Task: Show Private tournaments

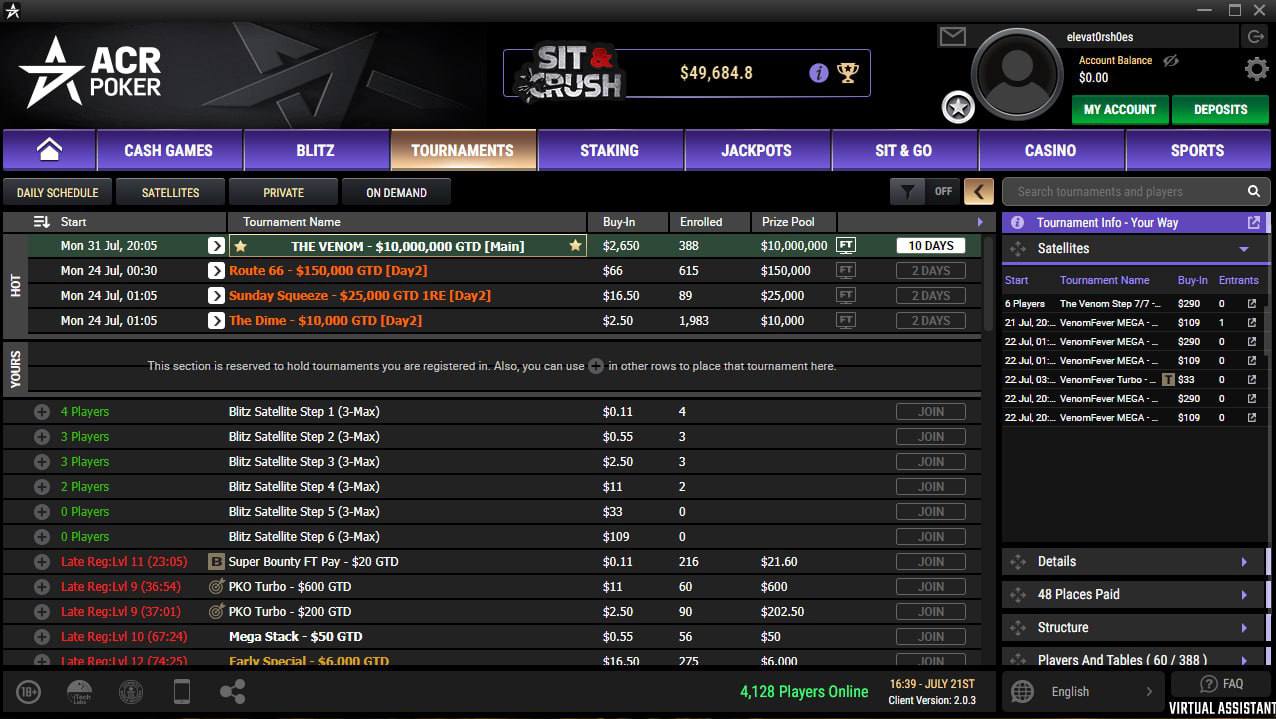Action: coord(283,192)
